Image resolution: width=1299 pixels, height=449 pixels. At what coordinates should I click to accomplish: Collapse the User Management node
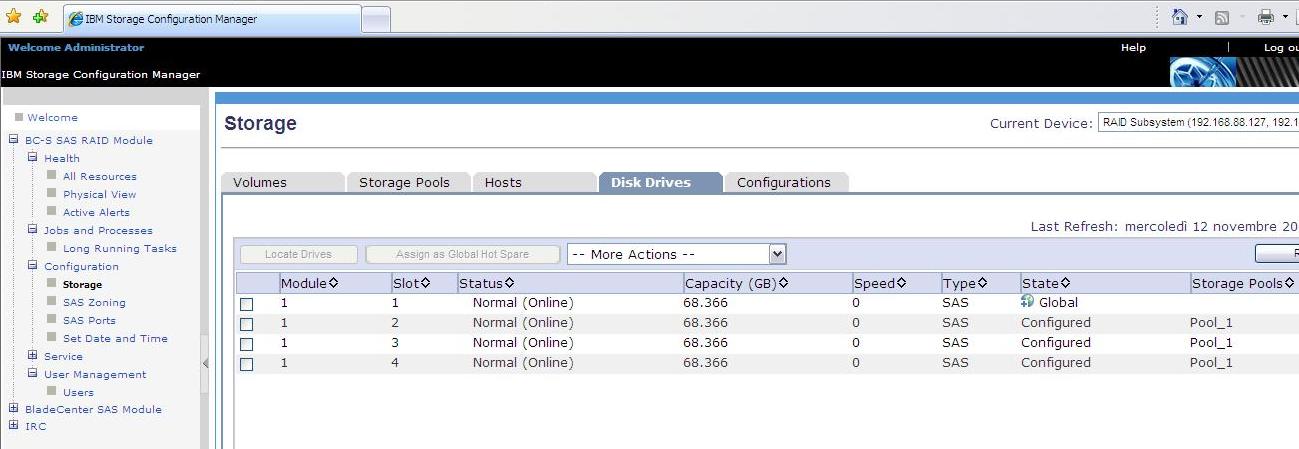pos(32,374)
